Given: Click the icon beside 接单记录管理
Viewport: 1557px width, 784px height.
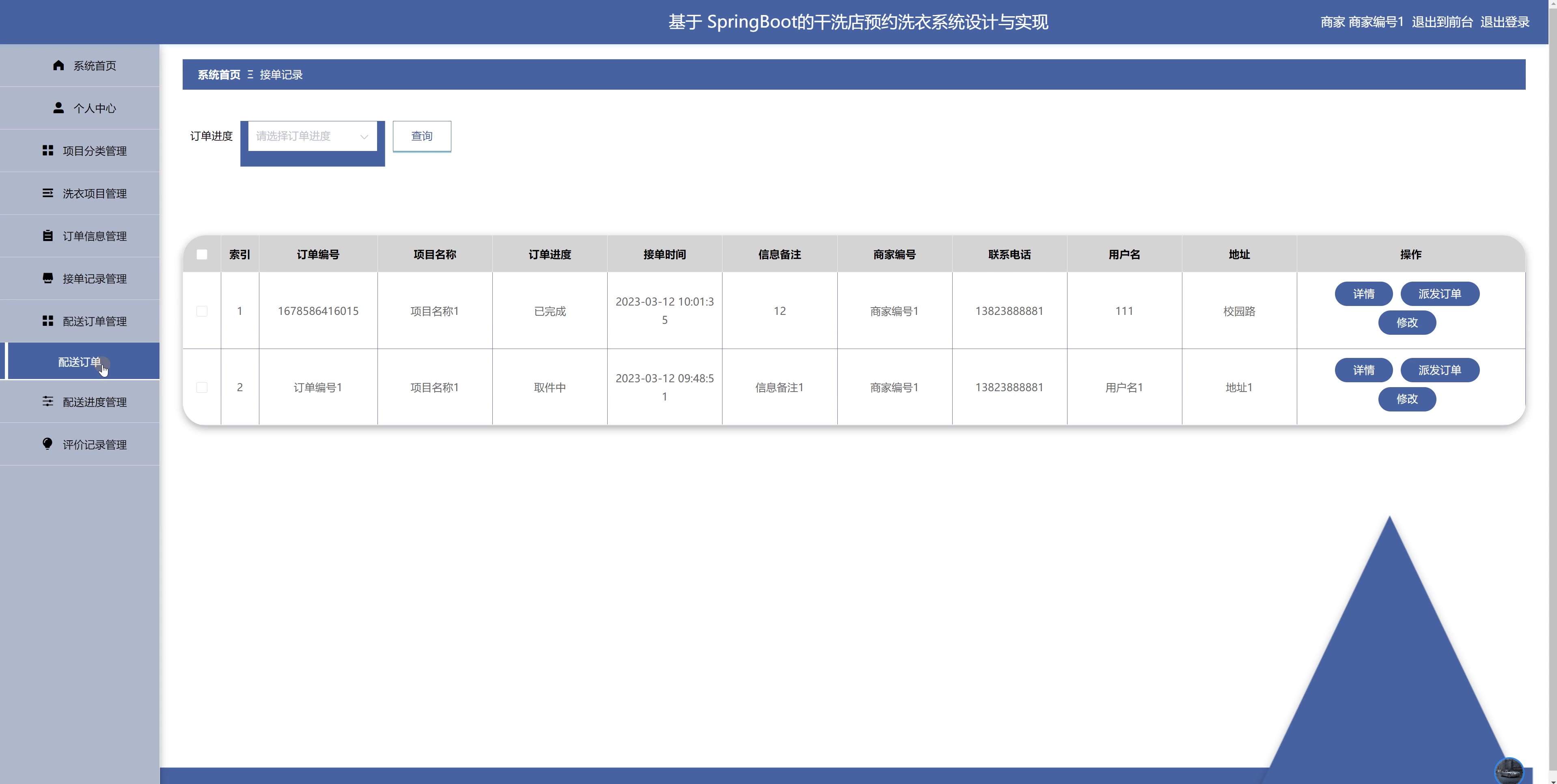Looking at the screenshot, I should 48,278.
